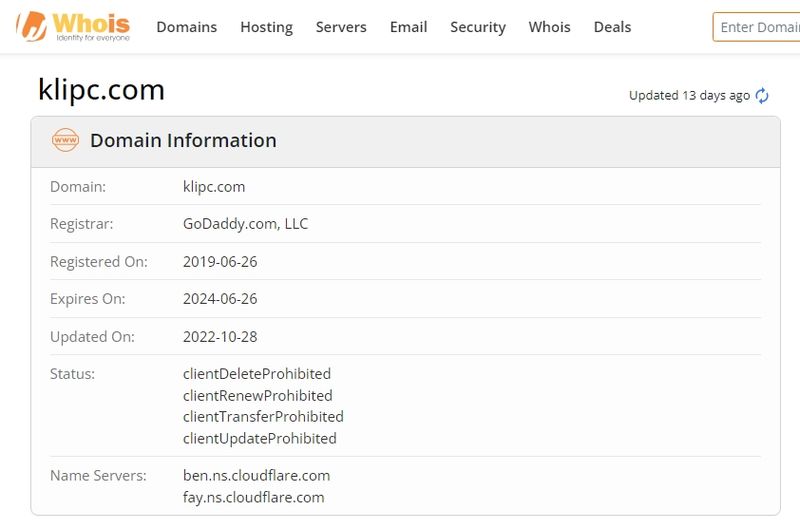Screen dimensions: 800x525
Task: Click the clientRenewProhibited status
Action: (258, 395)
